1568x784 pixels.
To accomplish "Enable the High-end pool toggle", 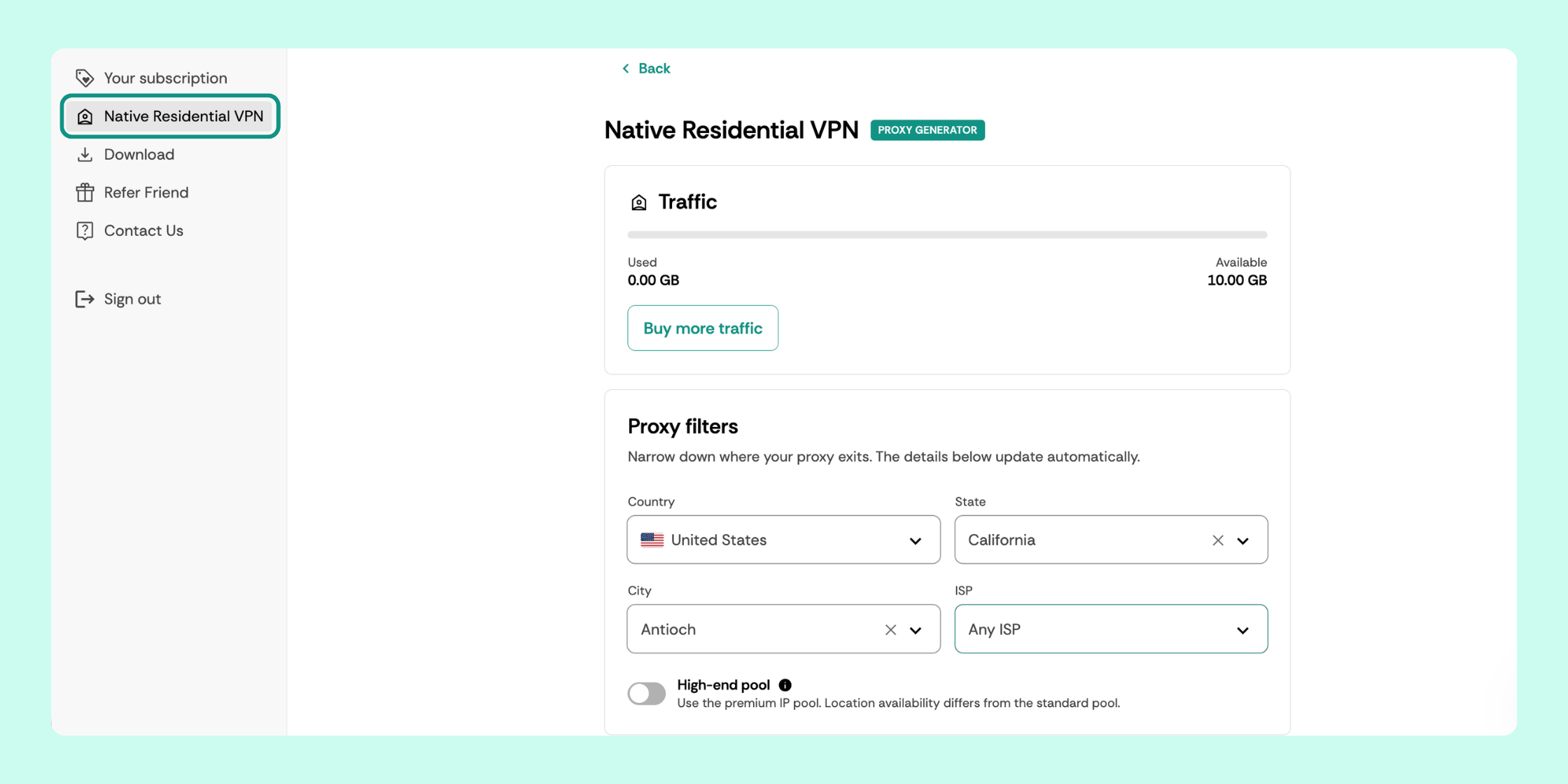I will [x=647, y=694].
